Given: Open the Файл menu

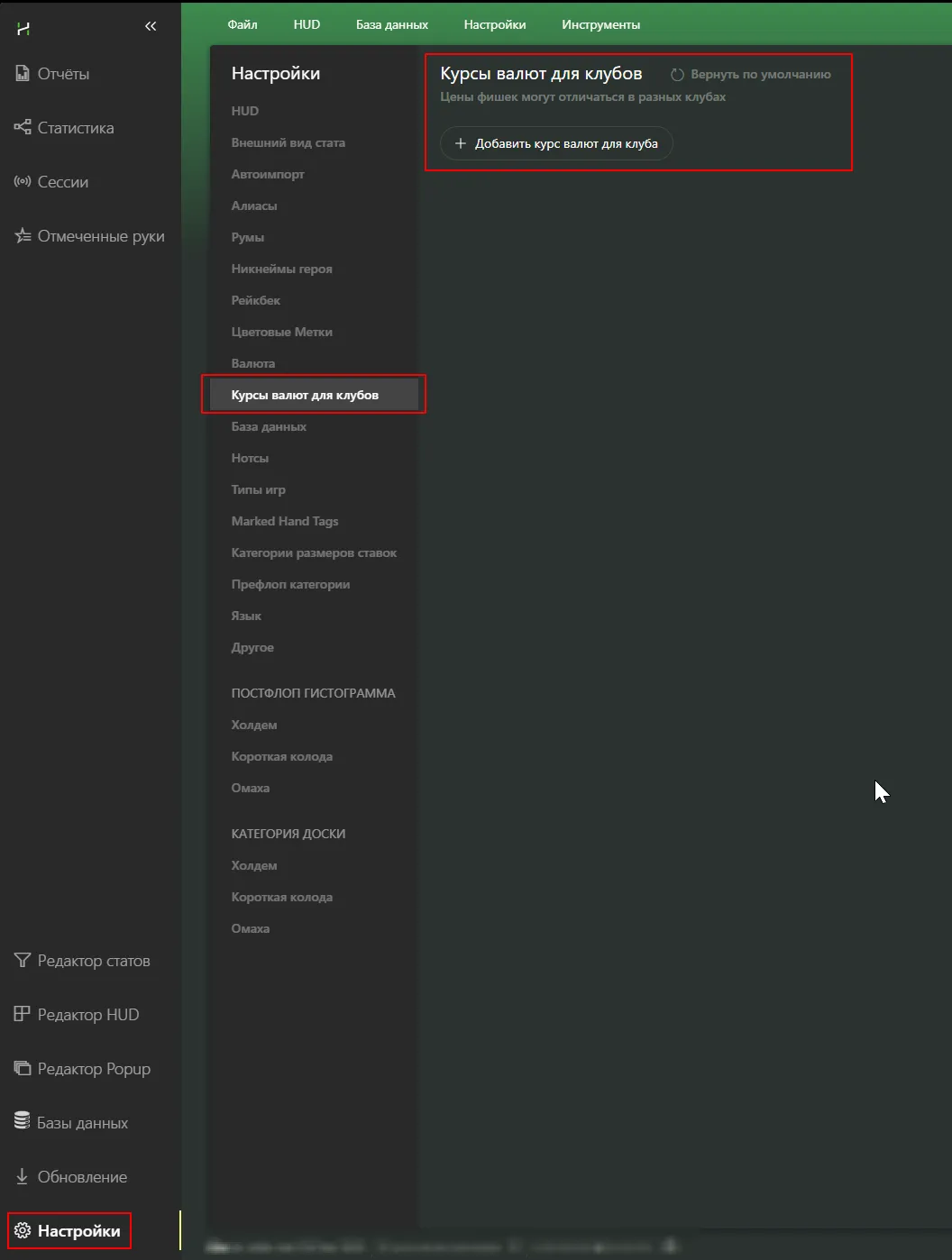Looking at the screenshot, I should pyautogui.click(x=243, y=25).
